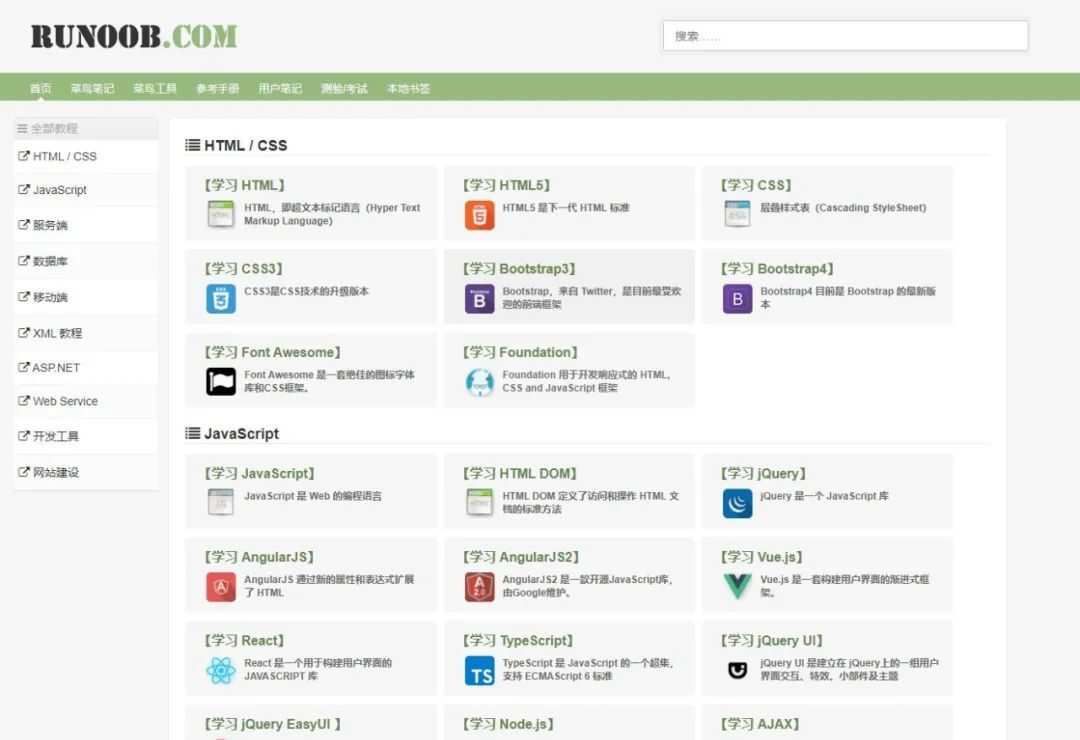This screenshot has width=1080, height=740.
Task: Go to 参考手册 in navigation bar
Action: click(x=218, y=88)
